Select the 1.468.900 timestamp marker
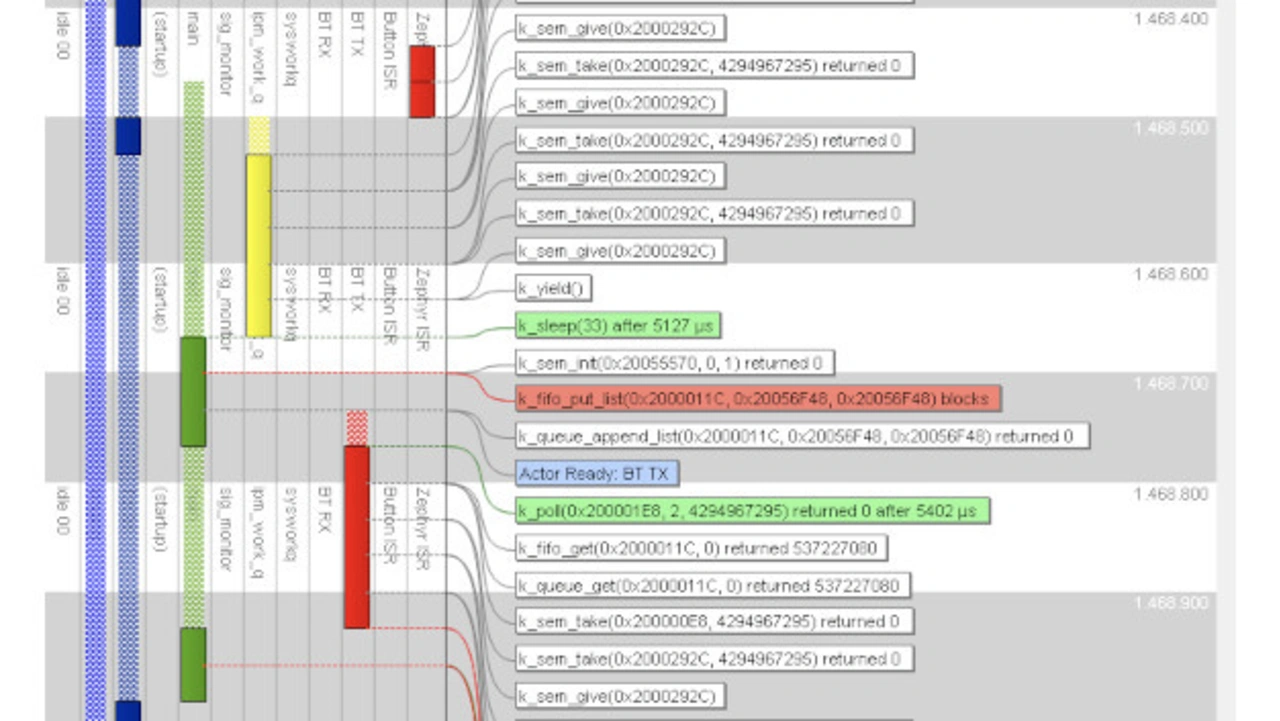 [1170, 603]
